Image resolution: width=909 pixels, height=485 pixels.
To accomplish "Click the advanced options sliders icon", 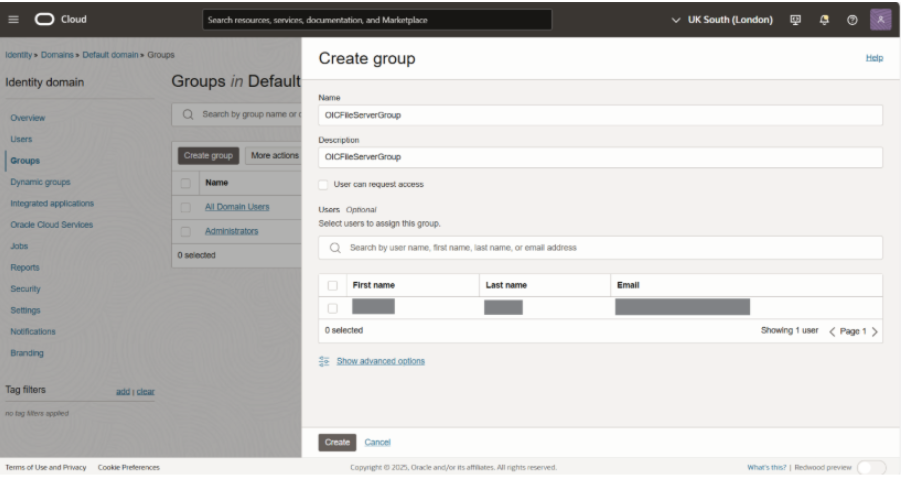I will pos(324,361).
